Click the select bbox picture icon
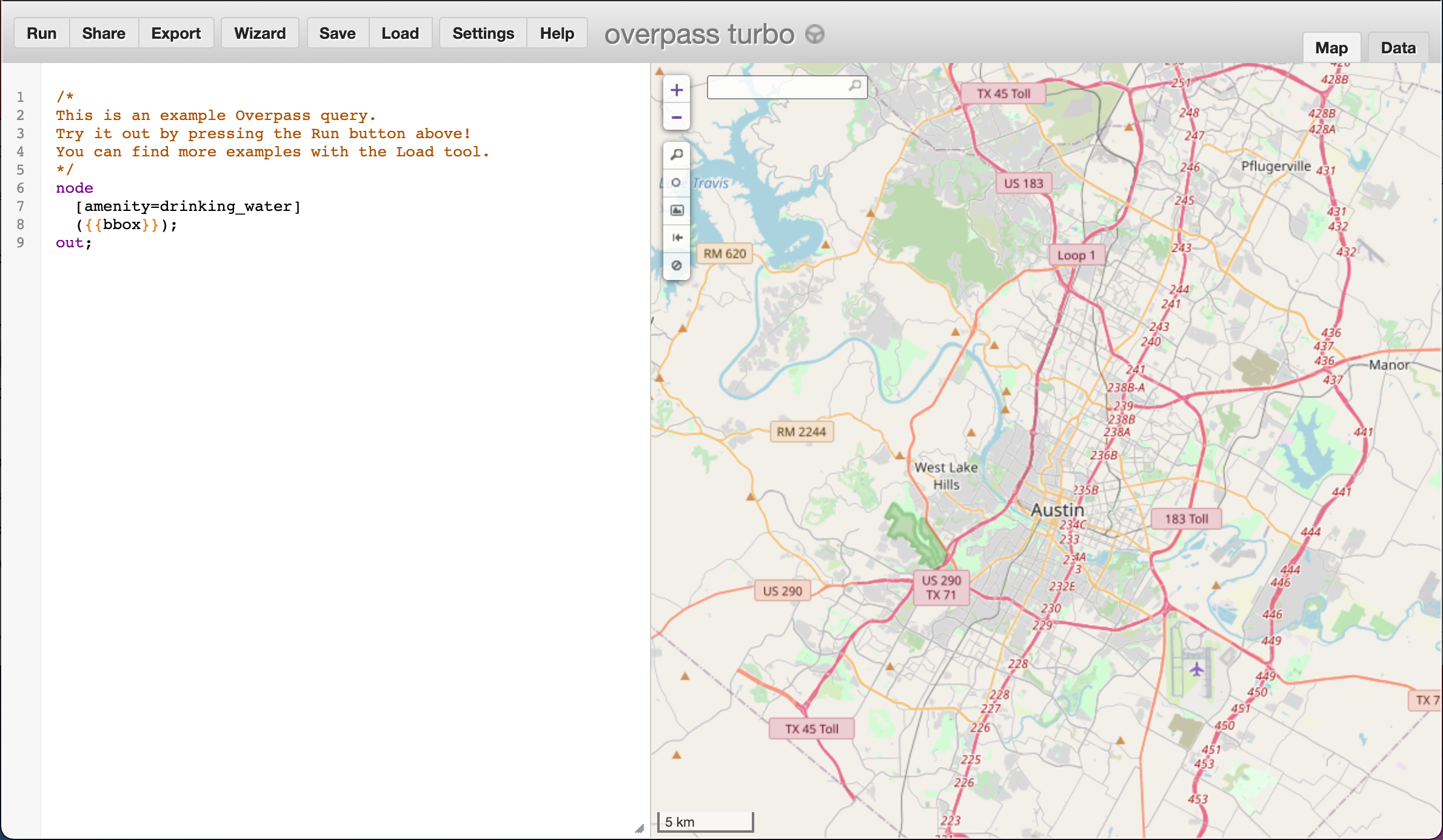The image size is (1443, 840). tap(677, 210)
